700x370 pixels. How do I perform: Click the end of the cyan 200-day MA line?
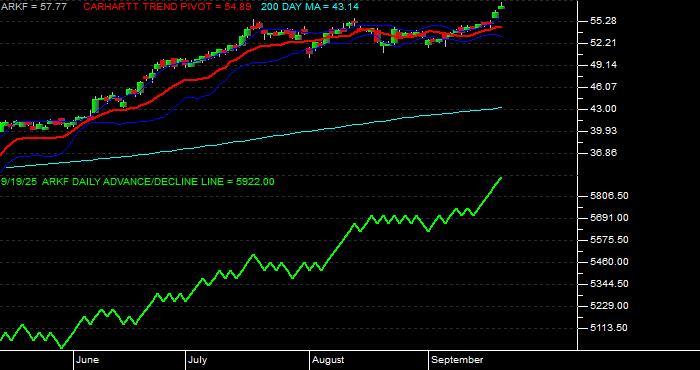501,108
